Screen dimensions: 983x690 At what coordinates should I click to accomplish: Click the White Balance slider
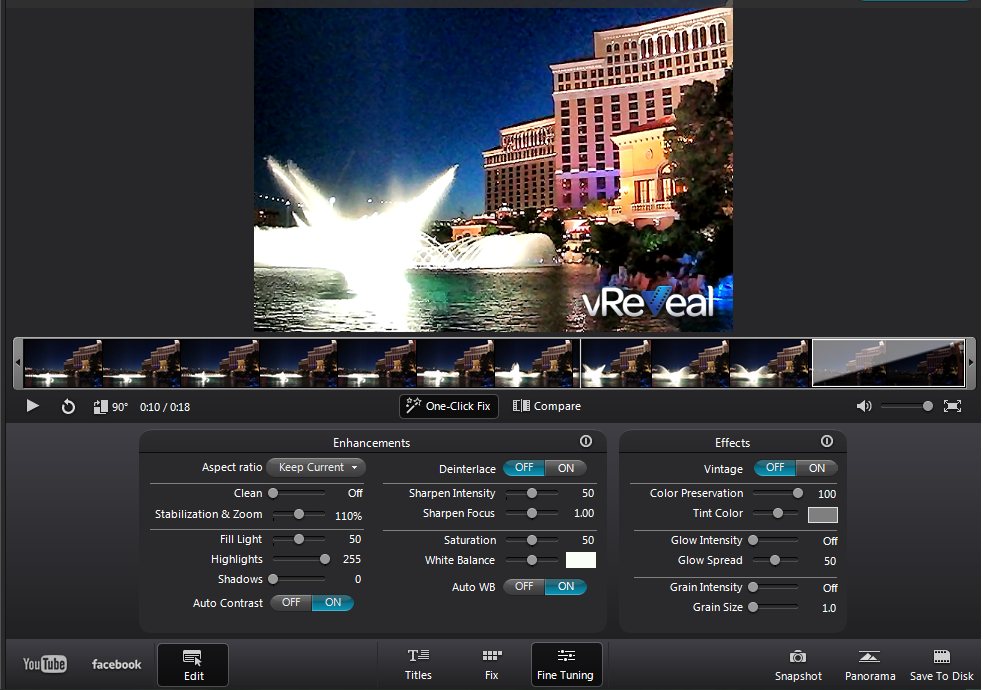(532, 560)
